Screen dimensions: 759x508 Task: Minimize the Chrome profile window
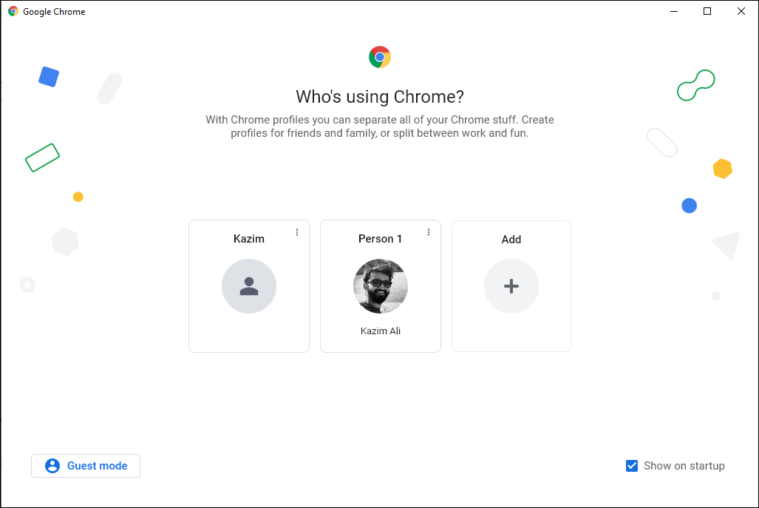(x=674, y=11)
